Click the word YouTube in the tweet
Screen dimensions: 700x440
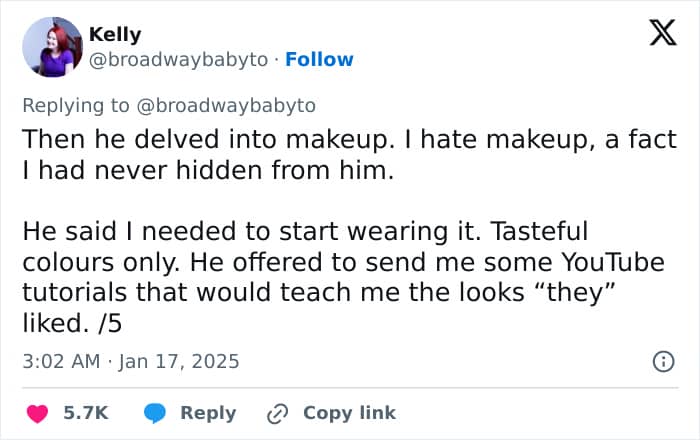(613, 262)
